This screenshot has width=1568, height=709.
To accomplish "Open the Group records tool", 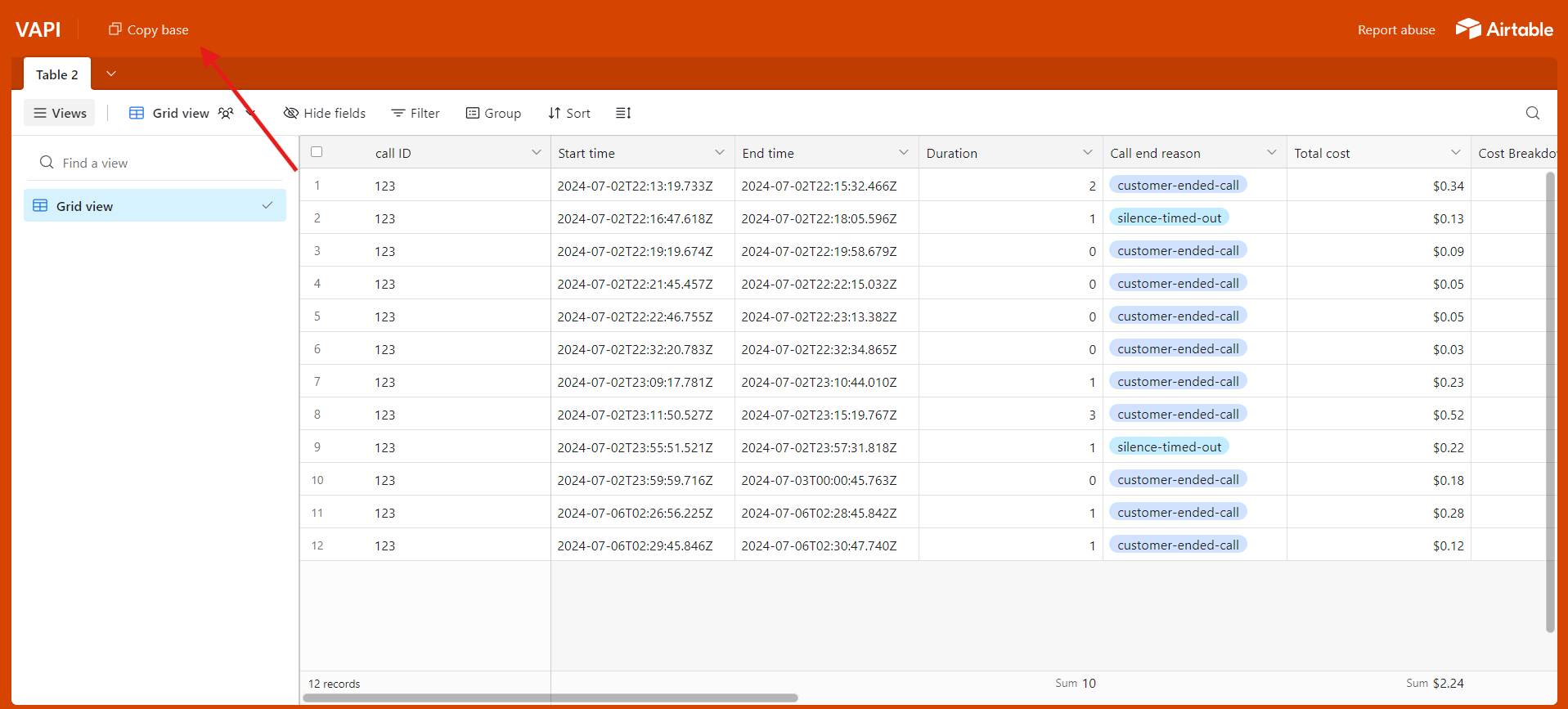I will click(493, 113).
